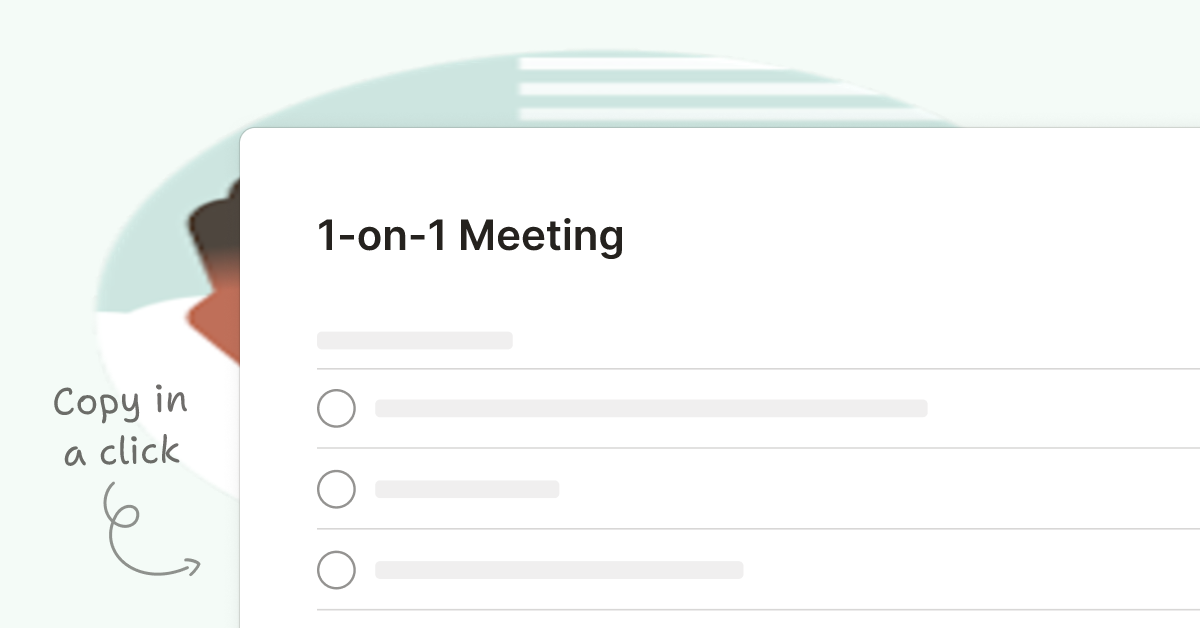Select the gray section header placeholder
This screenshot has width=1200, height=628.
pos(414,341)
